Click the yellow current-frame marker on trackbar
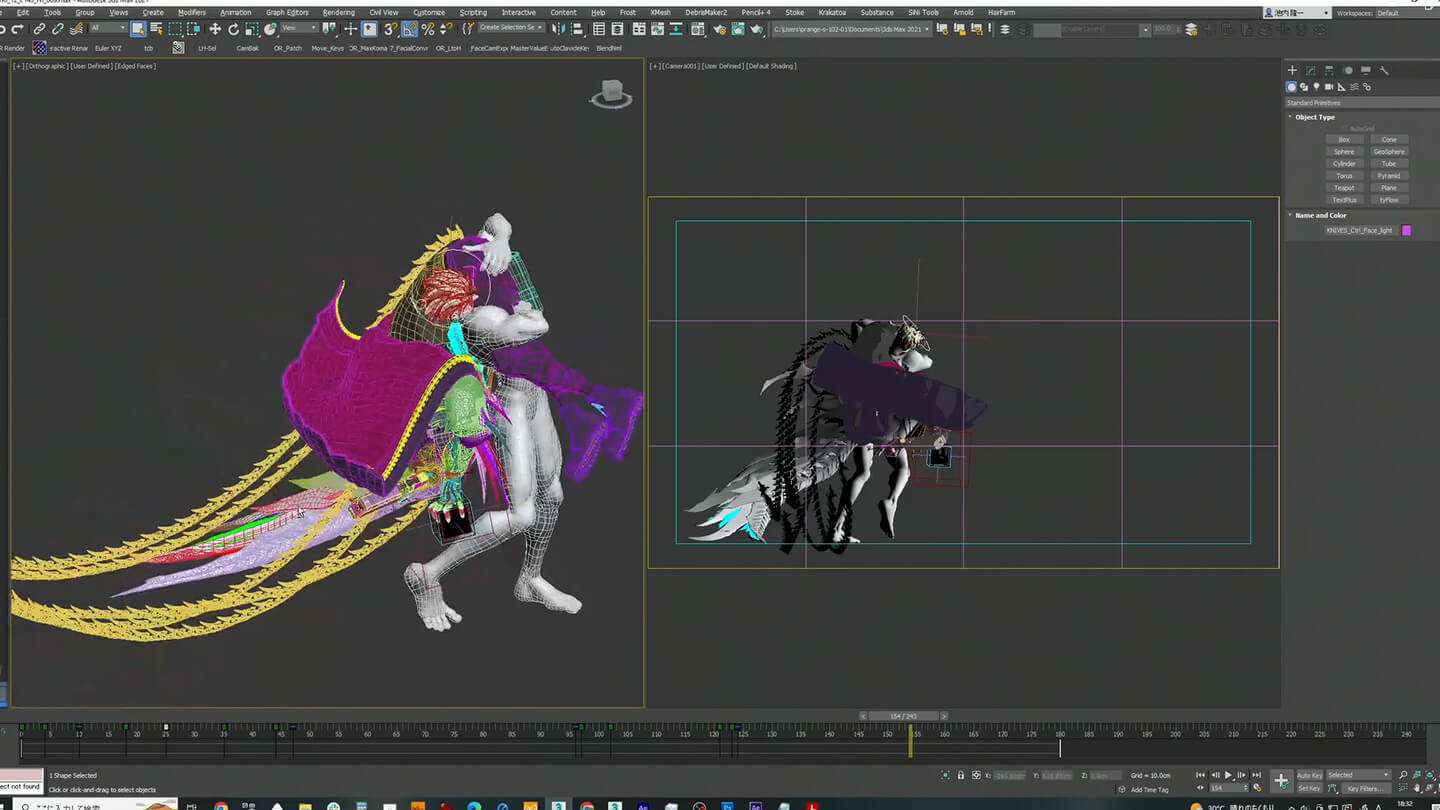The width and height of the screenshot is (1440, 810). pyautogui.click(x=911, y=740)
